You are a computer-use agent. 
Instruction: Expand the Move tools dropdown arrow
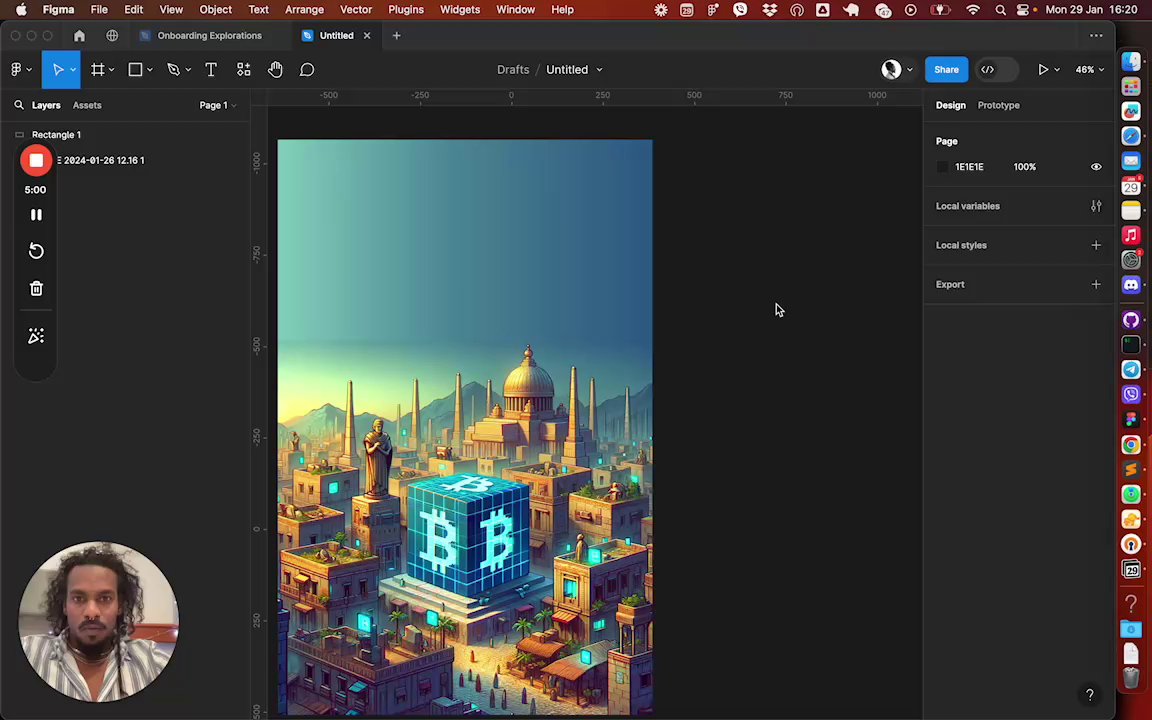73,70
